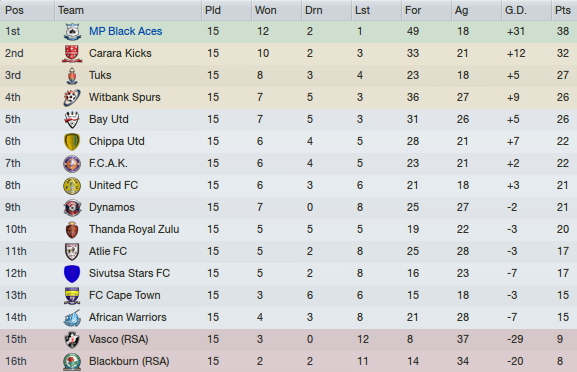The width and height of the screenshot is (577, 372).
Task: Click the Chippa Utd yellow shield badge
Action: (x=72, y=142)
